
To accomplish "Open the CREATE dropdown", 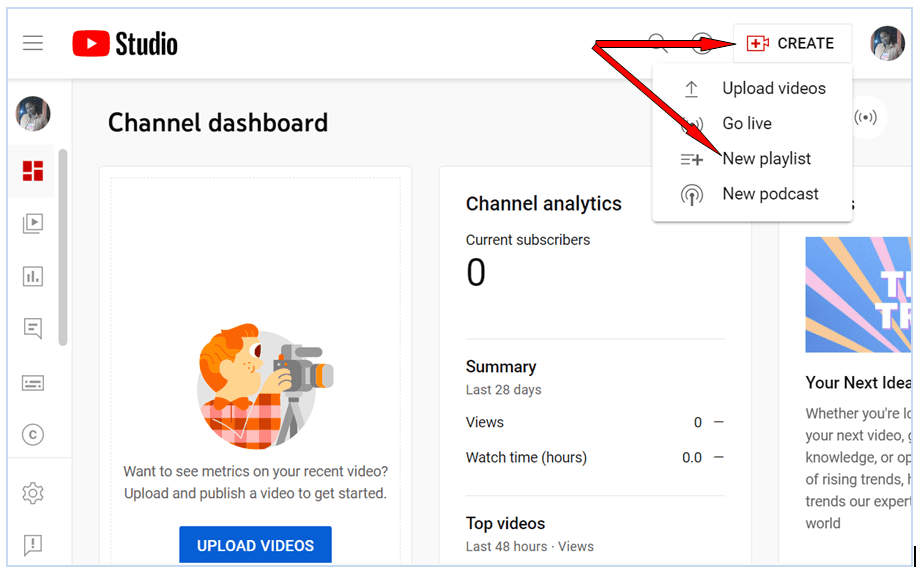I will point(793,43).
